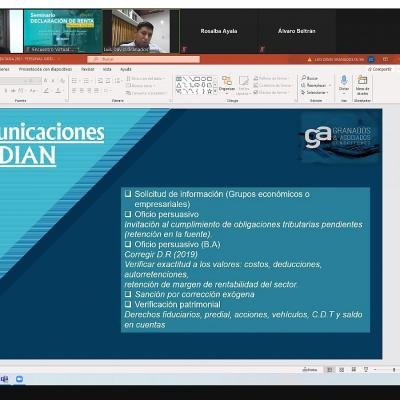The height and width of the screenshot is (400, 400).
Task: Open Dirección del texto dropdown
Action: click(146, 78)
